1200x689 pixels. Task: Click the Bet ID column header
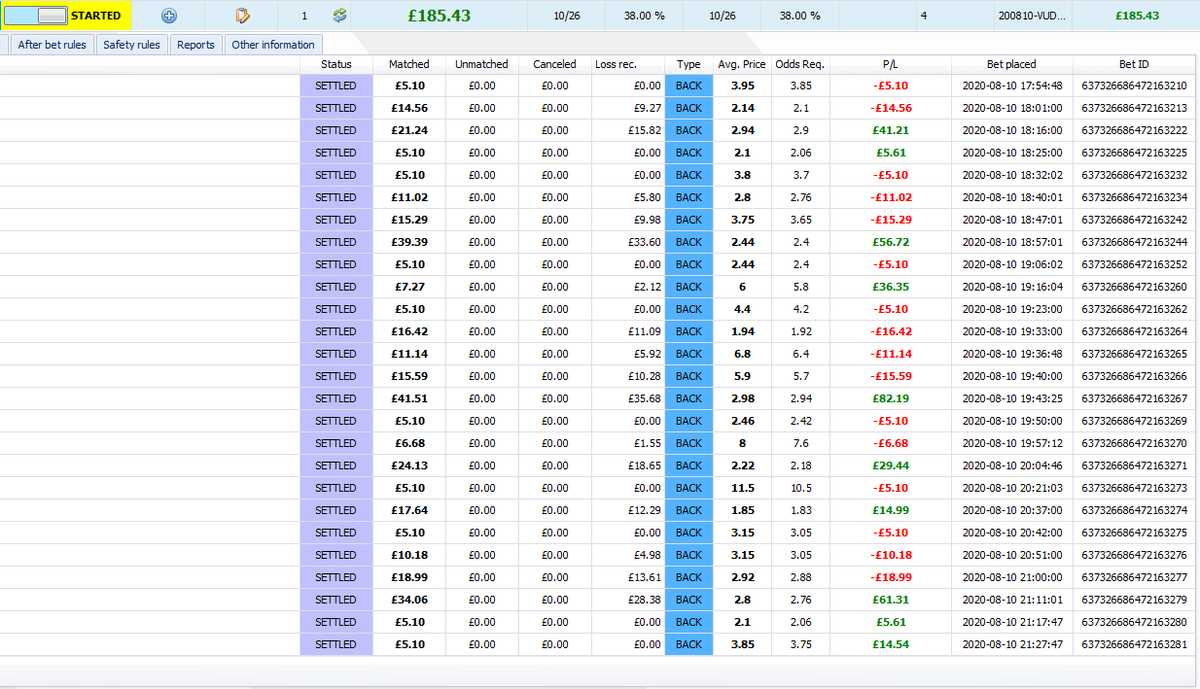click(1134, 64)
